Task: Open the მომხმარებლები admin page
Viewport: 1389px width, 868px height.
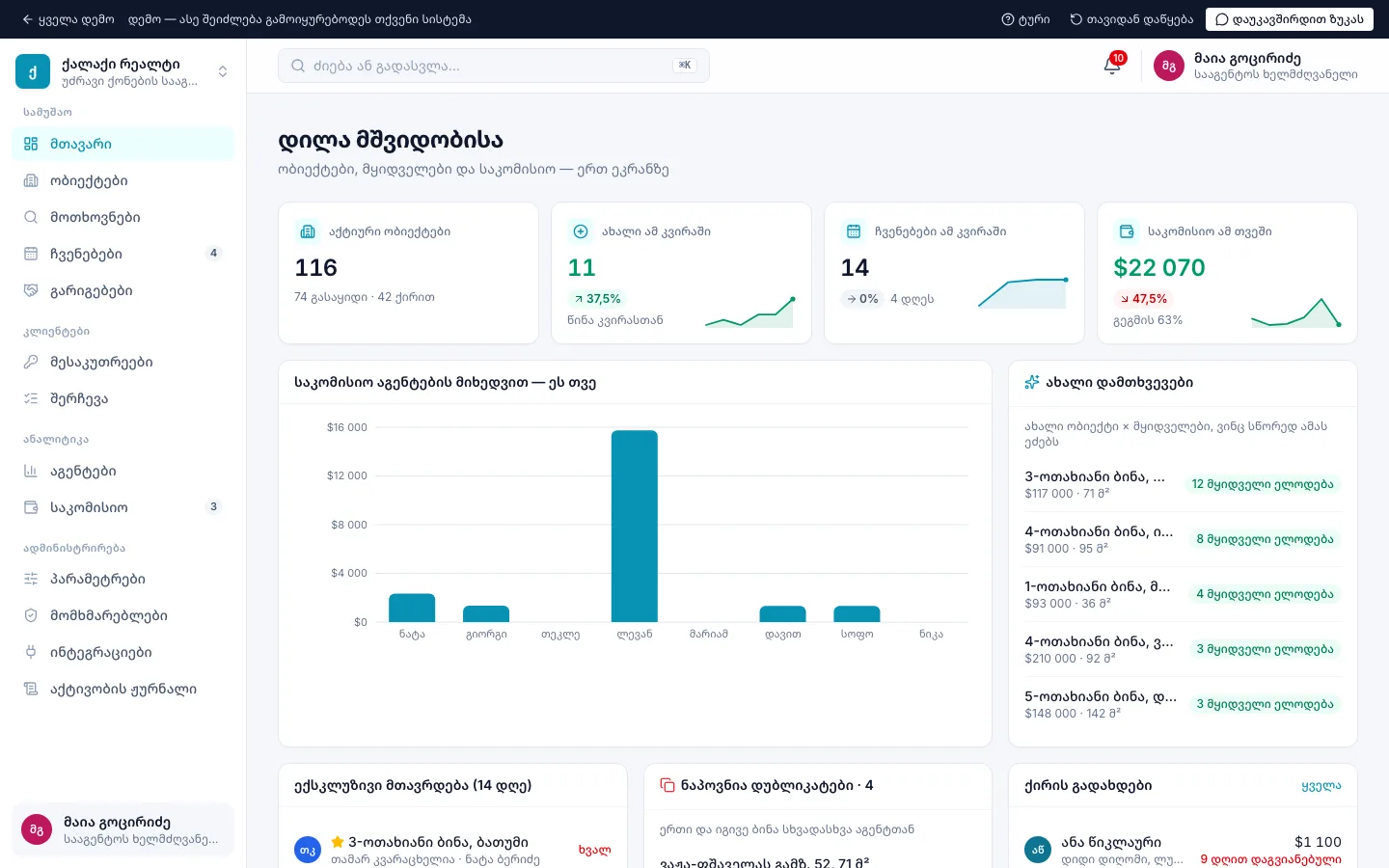Action: (123, 615)
